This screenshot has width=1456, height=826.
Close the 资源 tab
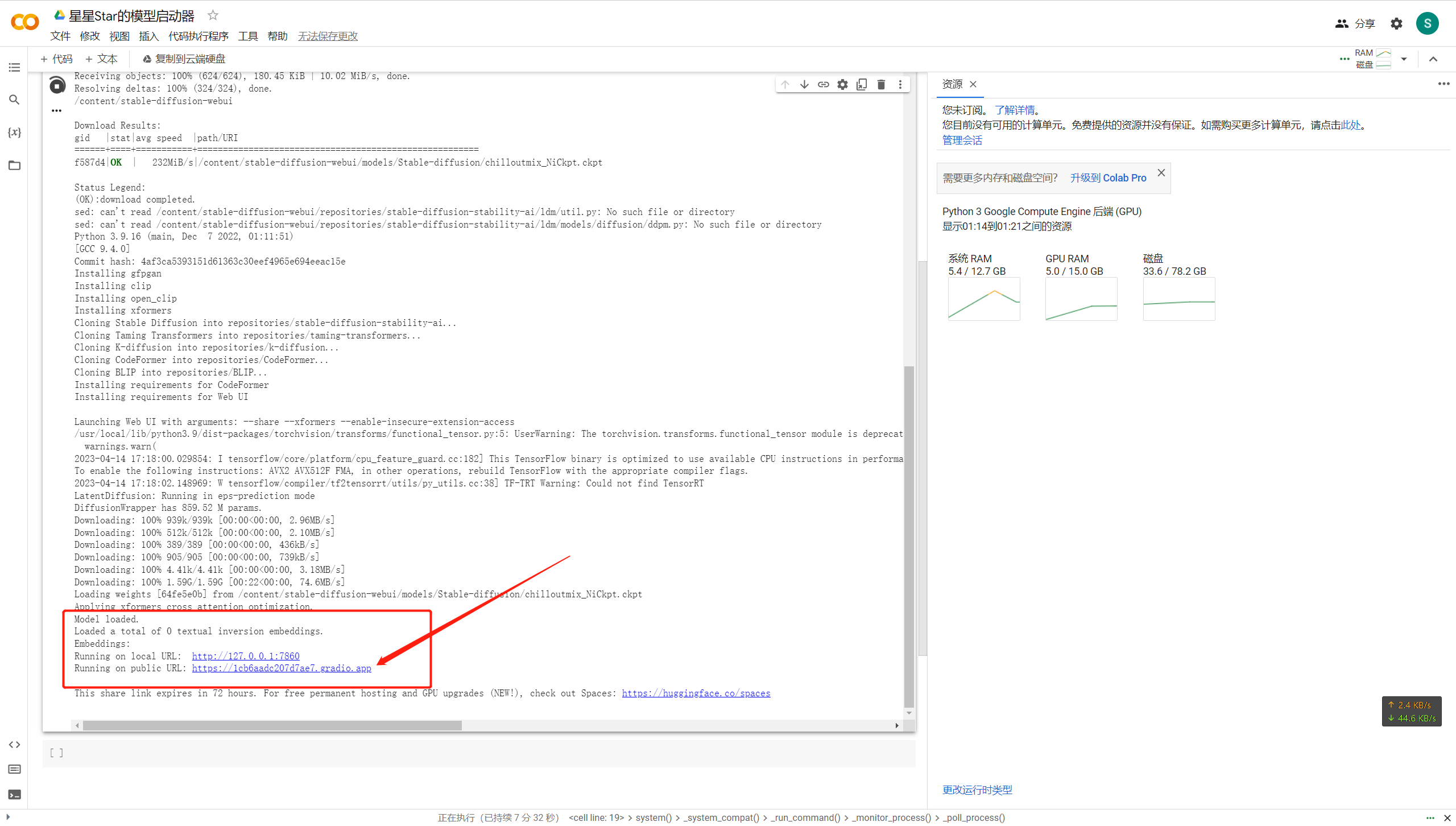[x=973, y=84]
